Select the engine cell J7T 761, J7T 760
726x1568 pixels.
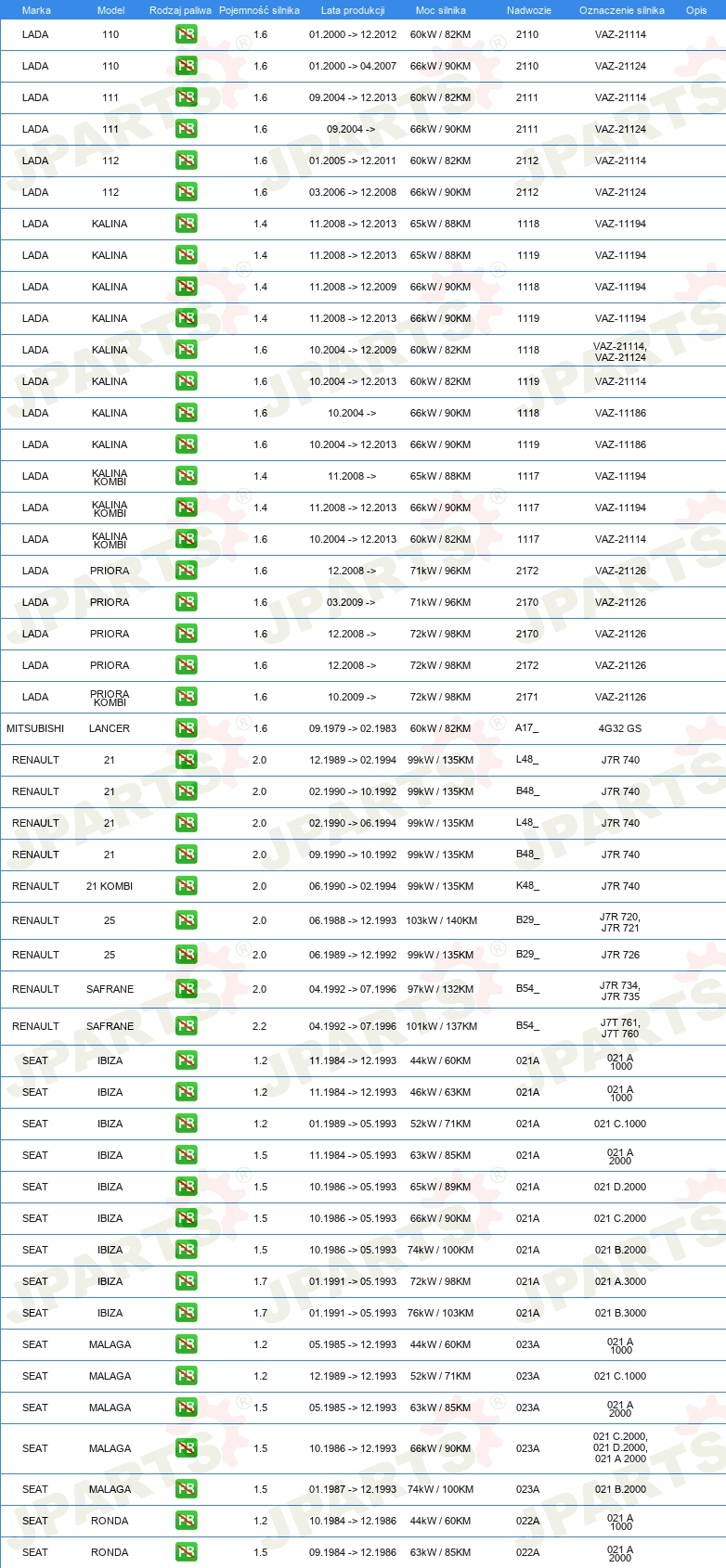(x=620, y=1027)
